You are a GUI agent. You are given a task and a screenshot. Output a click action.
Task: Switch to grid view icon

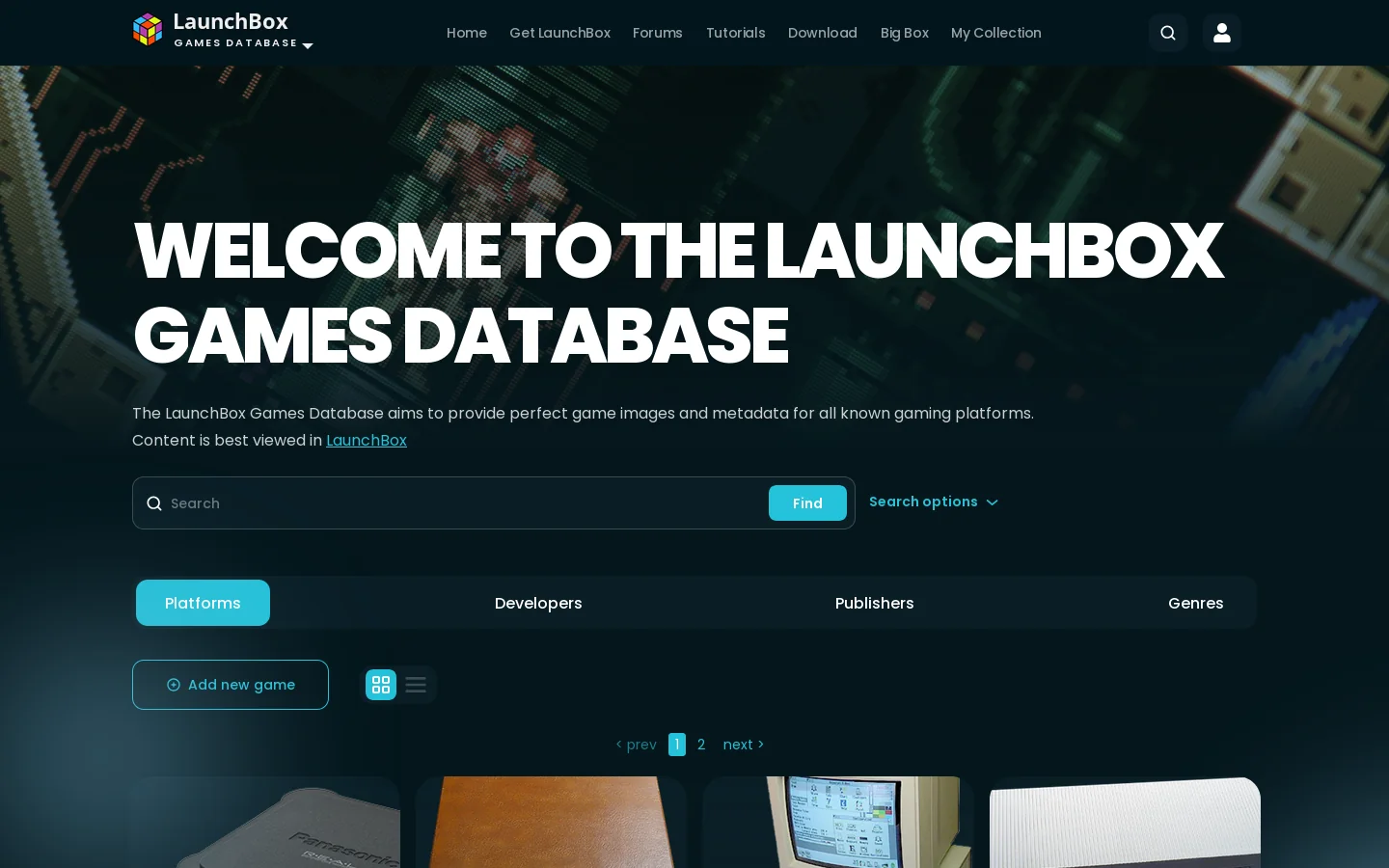click(381, 685)
